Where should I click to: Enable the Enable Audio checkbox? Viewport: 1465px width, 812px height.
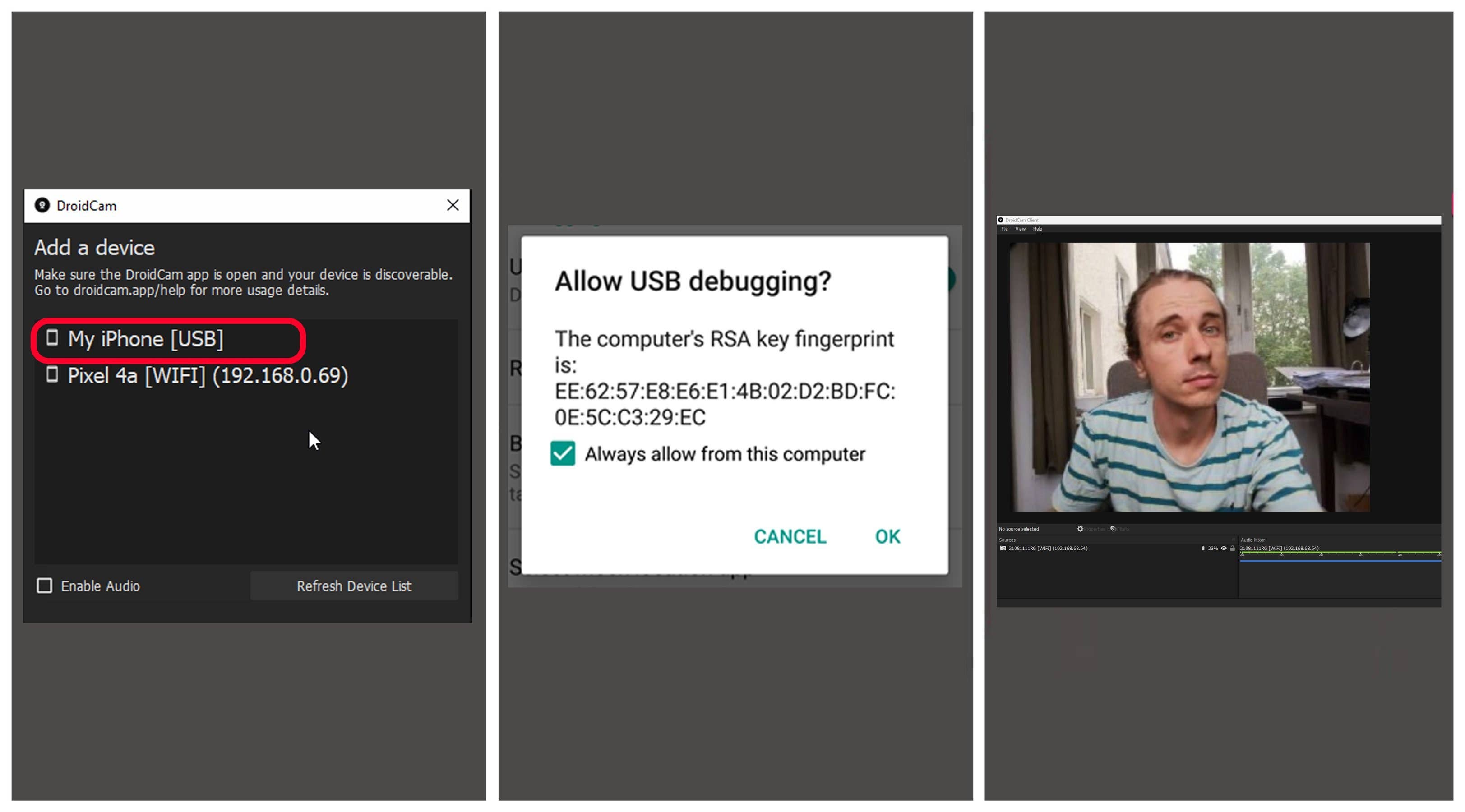[44, 586]
